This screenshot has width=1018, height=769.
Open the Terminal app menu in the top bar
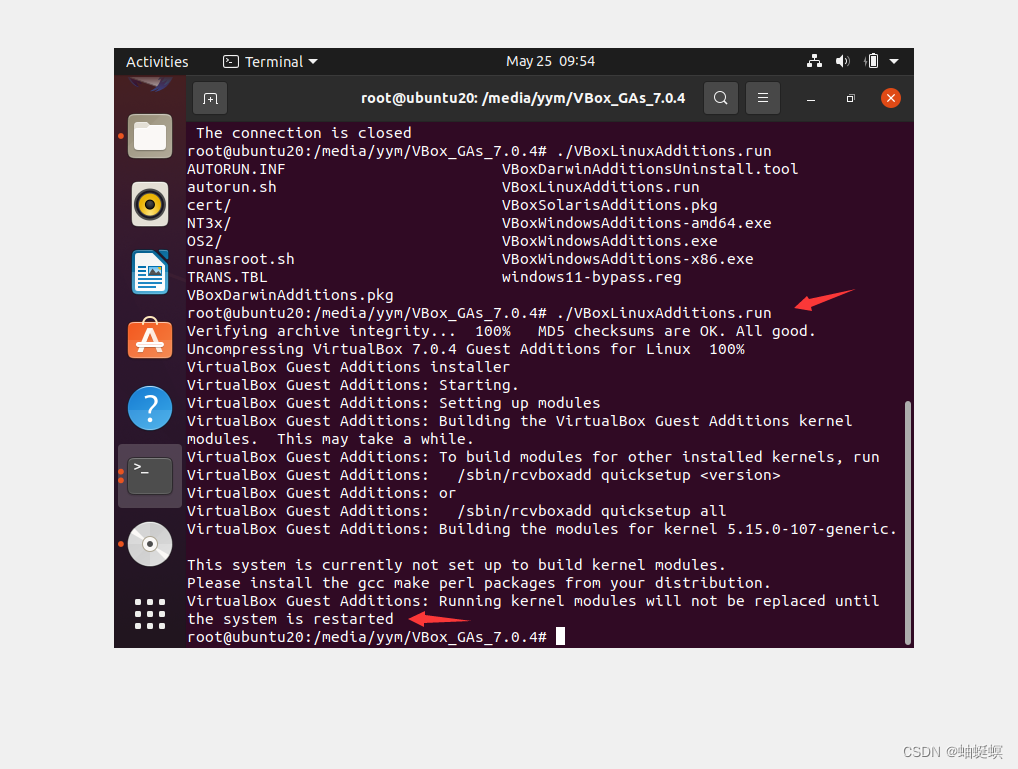click(269, 61)
